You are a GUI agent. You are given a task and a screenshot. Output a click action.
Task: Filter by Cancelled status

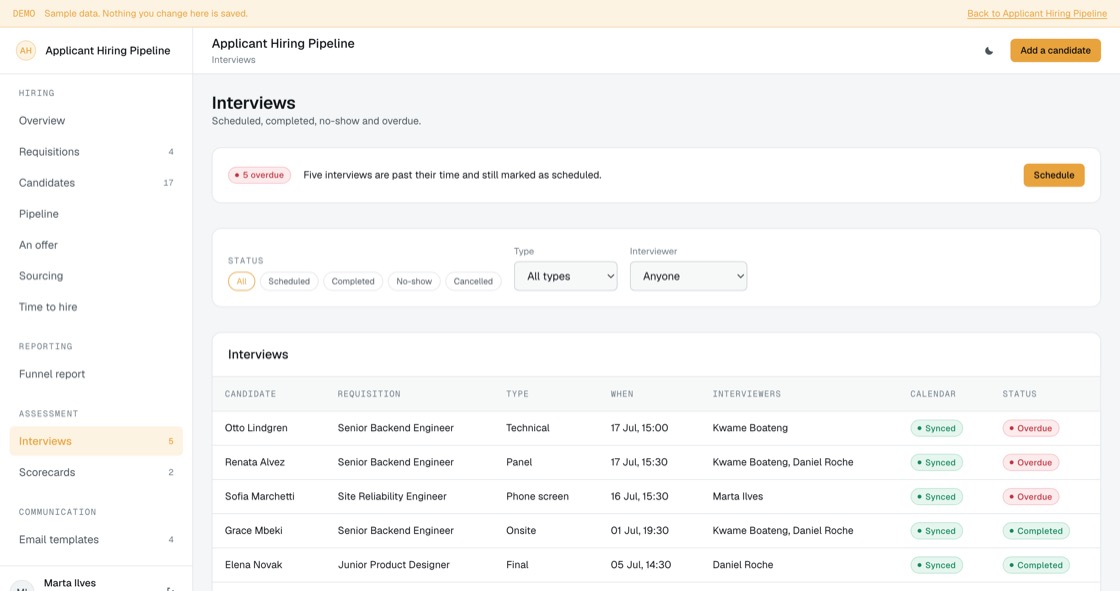(473, 281)
